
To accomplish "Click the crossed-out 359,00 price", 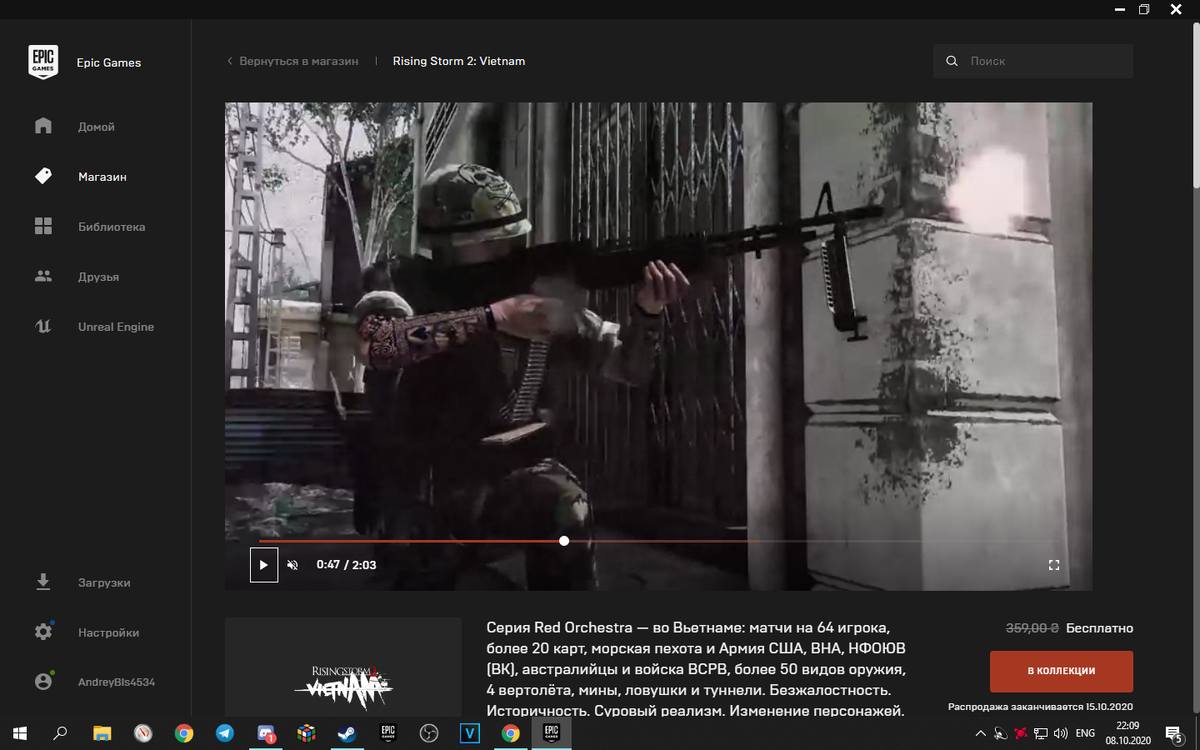I will [x=1031, y=628].
